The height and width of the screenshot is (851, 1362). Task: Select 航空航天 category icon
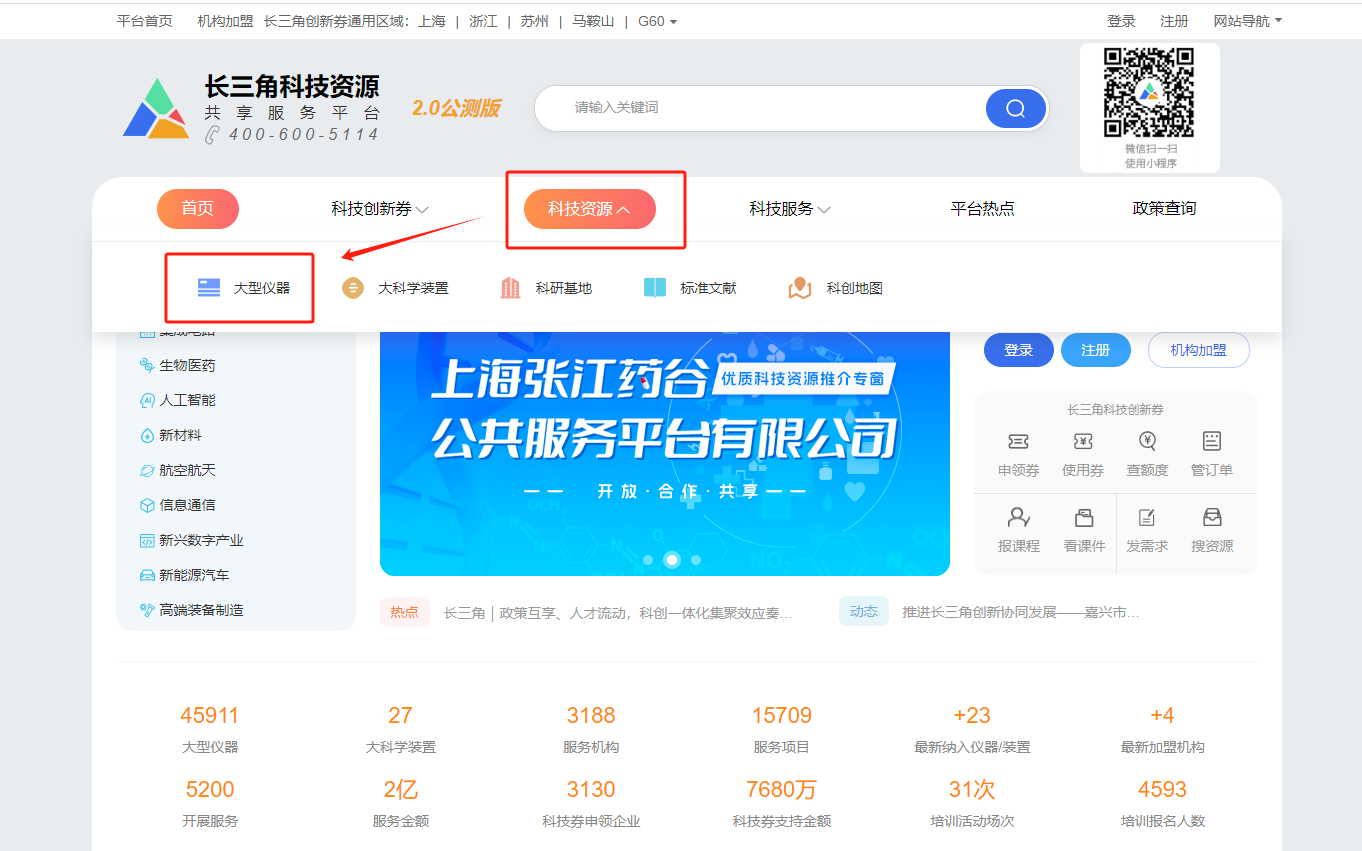(147, 470)
